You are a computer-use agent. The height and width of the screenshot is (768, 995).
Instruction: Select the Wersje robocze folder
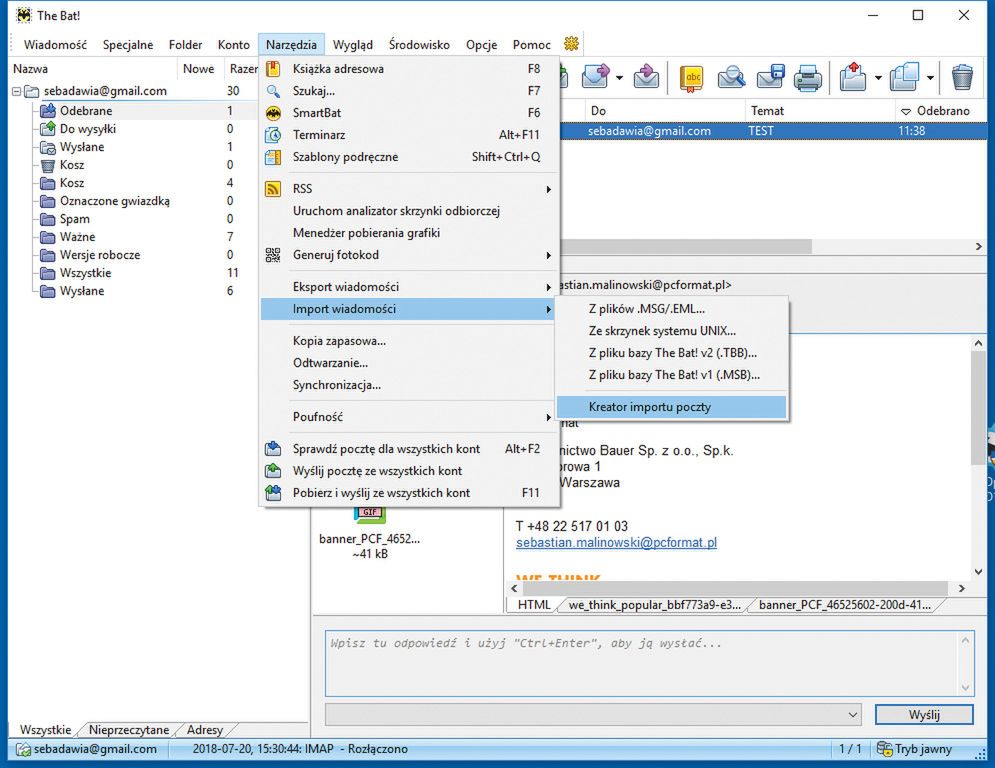100,255
